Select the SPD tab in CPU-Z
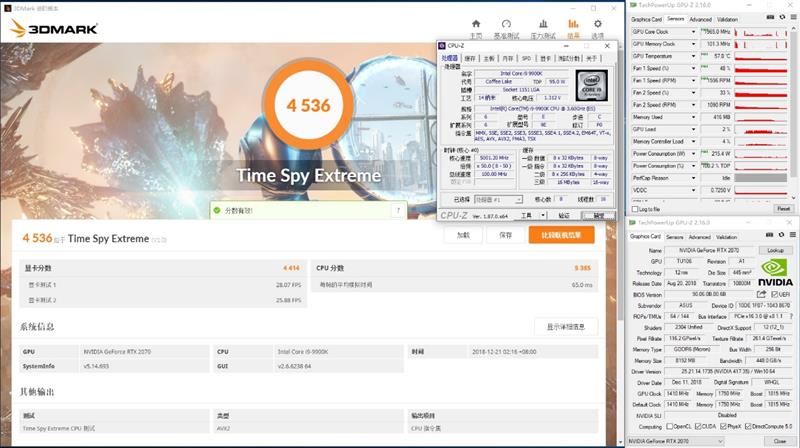This screenshot has height=448, width=800. (526, 59)
